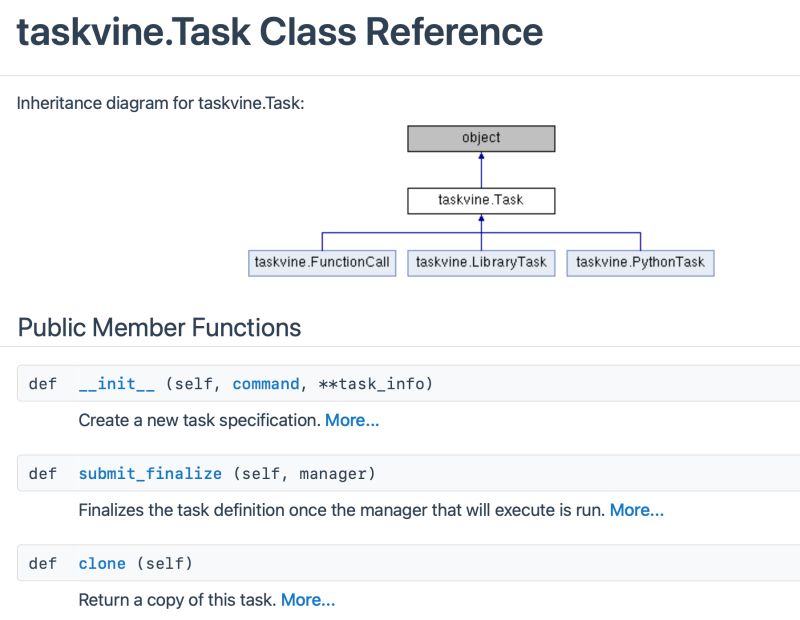Click the taskvine.Task node in the diagram

(x=481, y=200)
